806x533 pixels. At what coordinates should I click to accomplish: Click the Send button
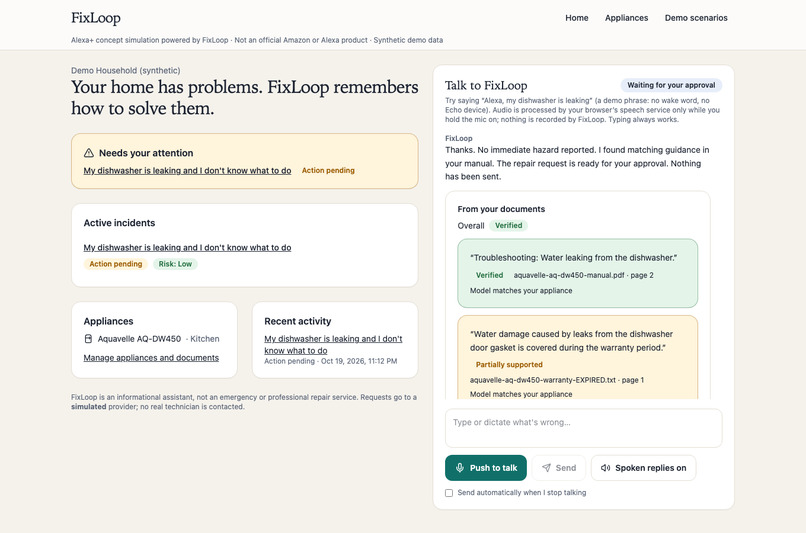(559, 468)
